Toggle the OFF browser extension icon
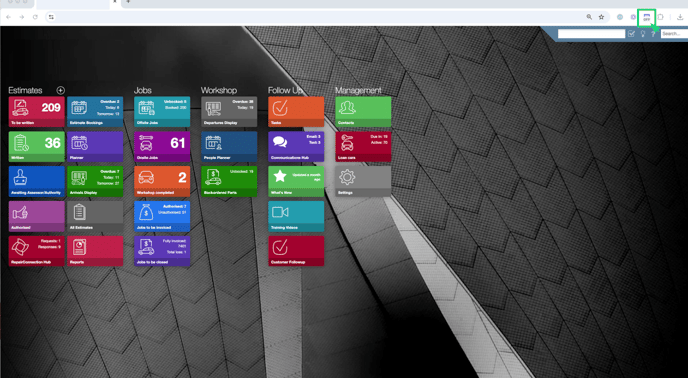Image resolution: width=688 pixels, height=378 pixels. [x=646, y=18]
